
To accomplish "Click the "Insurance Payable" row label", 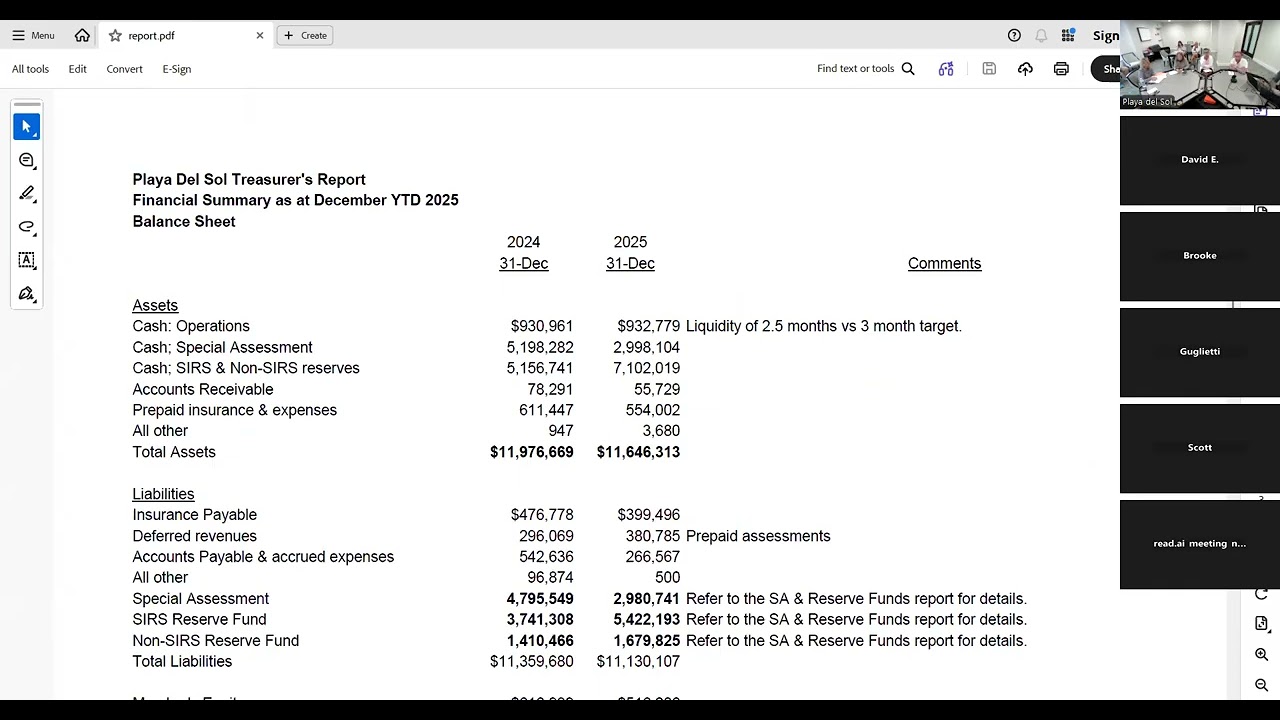I will coord(195,515).
